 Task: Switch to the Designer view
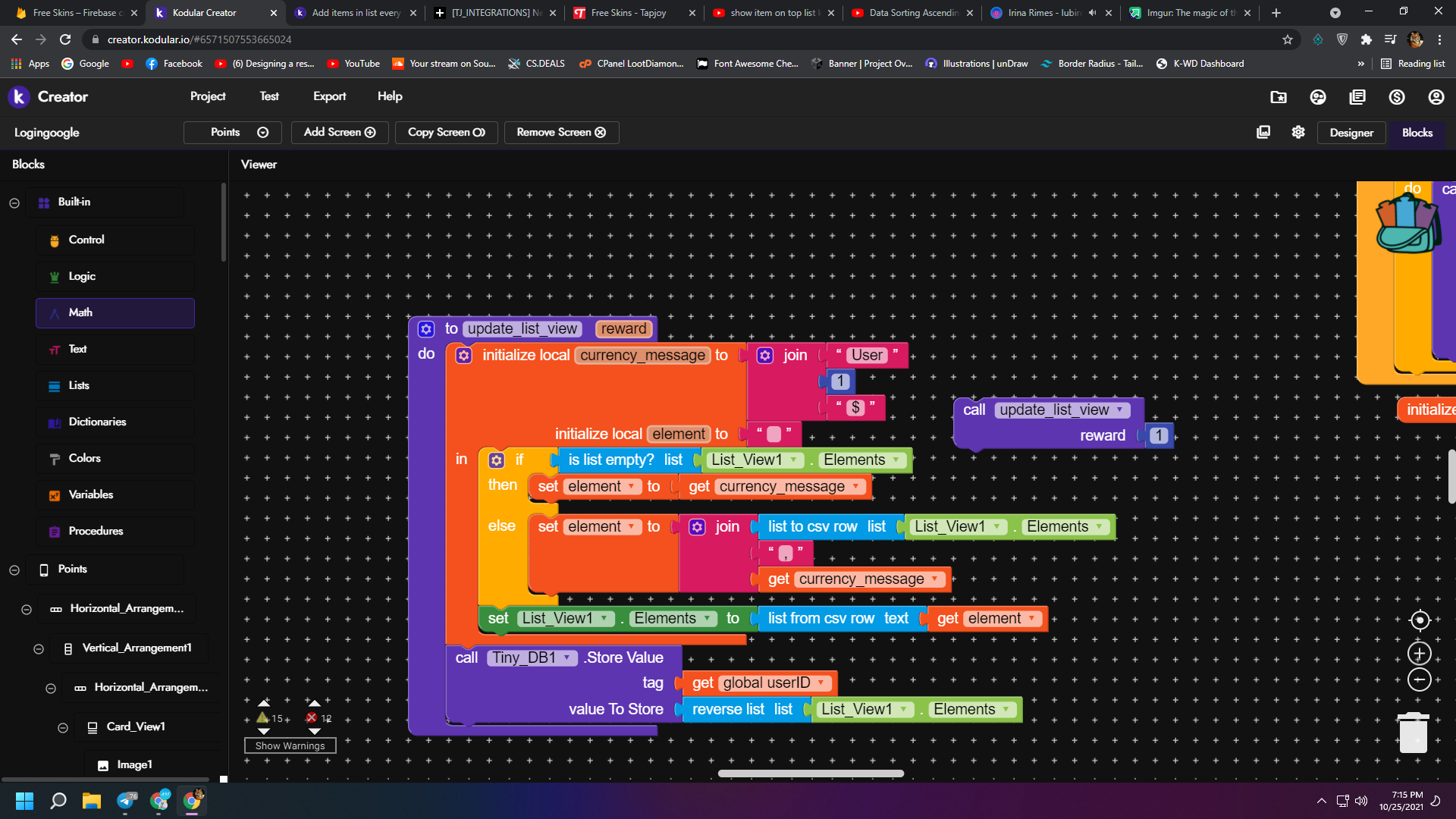point(1351,133)
